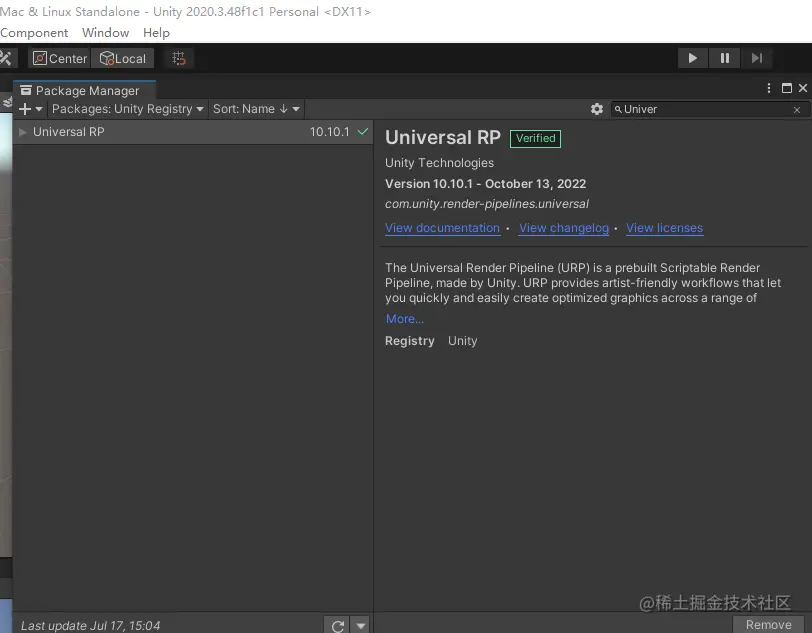Click the Verified badge
Screen dimensions: 812x633
(535, 138)
